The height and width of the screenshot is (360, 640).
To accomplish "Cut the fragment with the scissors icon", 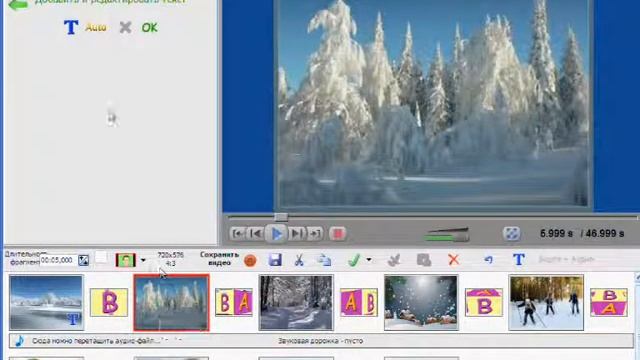I will click(299, 260).
